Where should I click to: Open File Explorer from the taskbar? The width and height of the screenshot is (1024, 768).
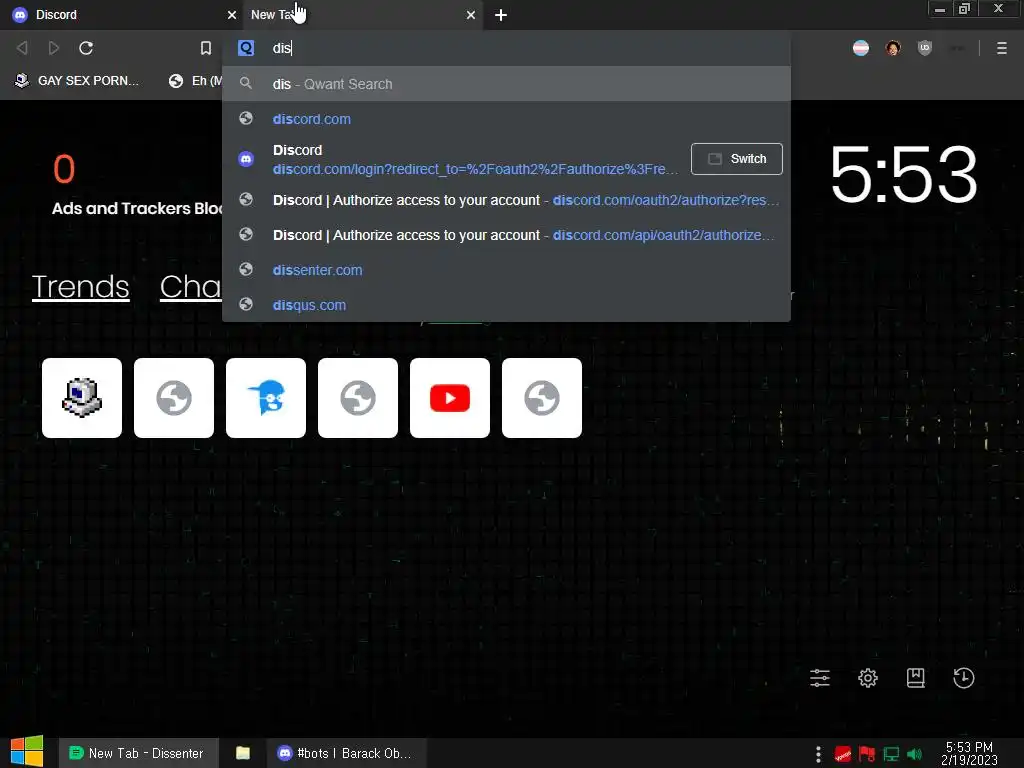tap(242, 753)
